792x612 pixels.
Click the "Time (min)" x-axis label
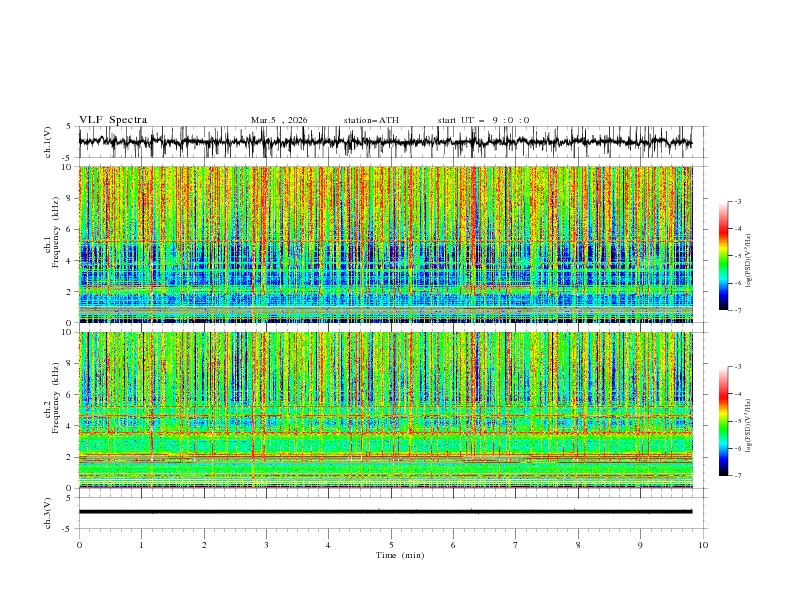(400, 555)
